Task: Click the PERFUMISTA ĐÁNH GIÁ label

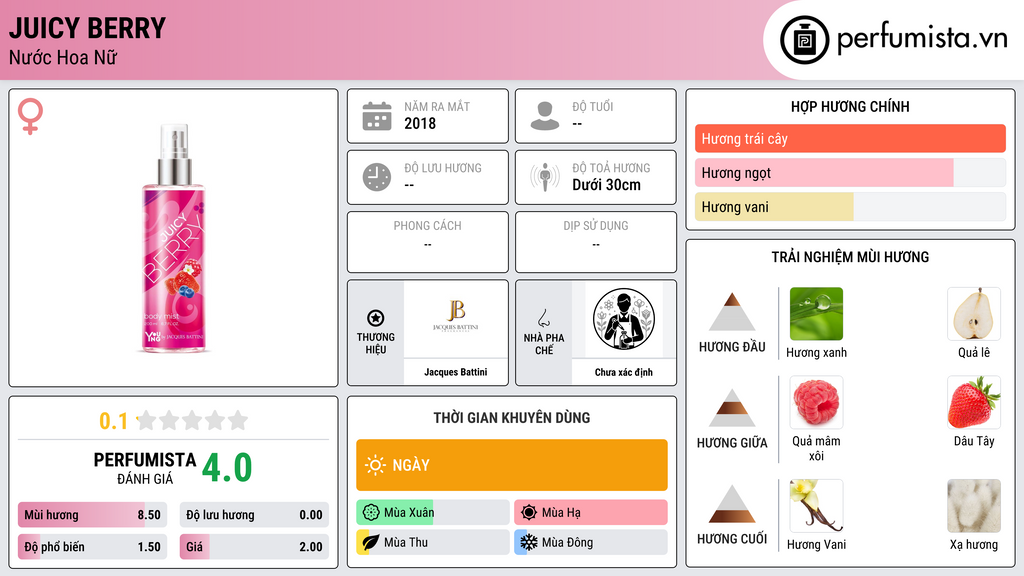Action: 145,468
